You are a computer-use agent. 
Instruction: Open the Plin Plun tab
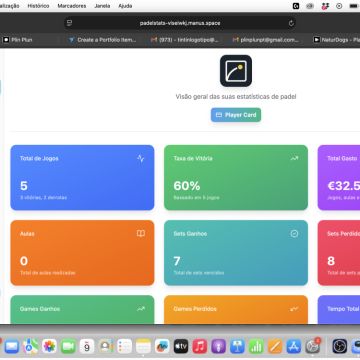click(18, 40)
